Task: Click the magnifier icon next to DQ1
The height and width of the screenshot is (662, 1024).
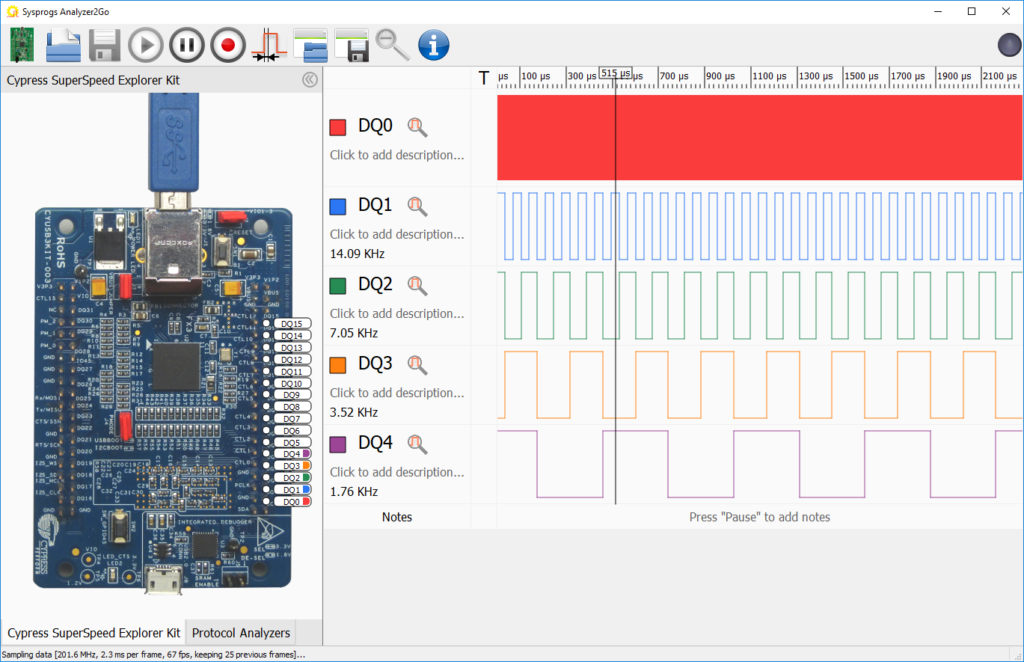Action: coord(417,206)
